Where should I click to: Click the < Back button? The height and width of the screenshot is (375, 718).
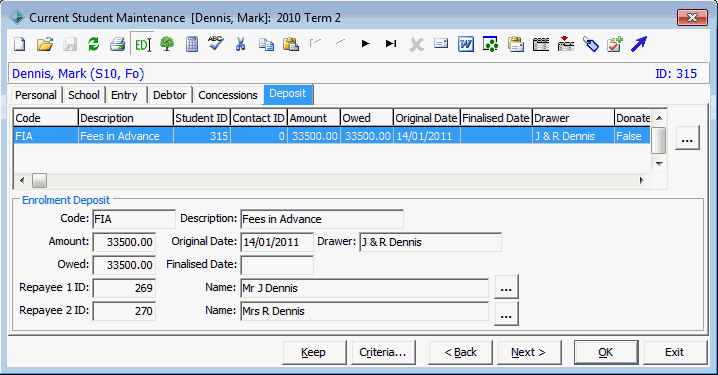point(460,352)
